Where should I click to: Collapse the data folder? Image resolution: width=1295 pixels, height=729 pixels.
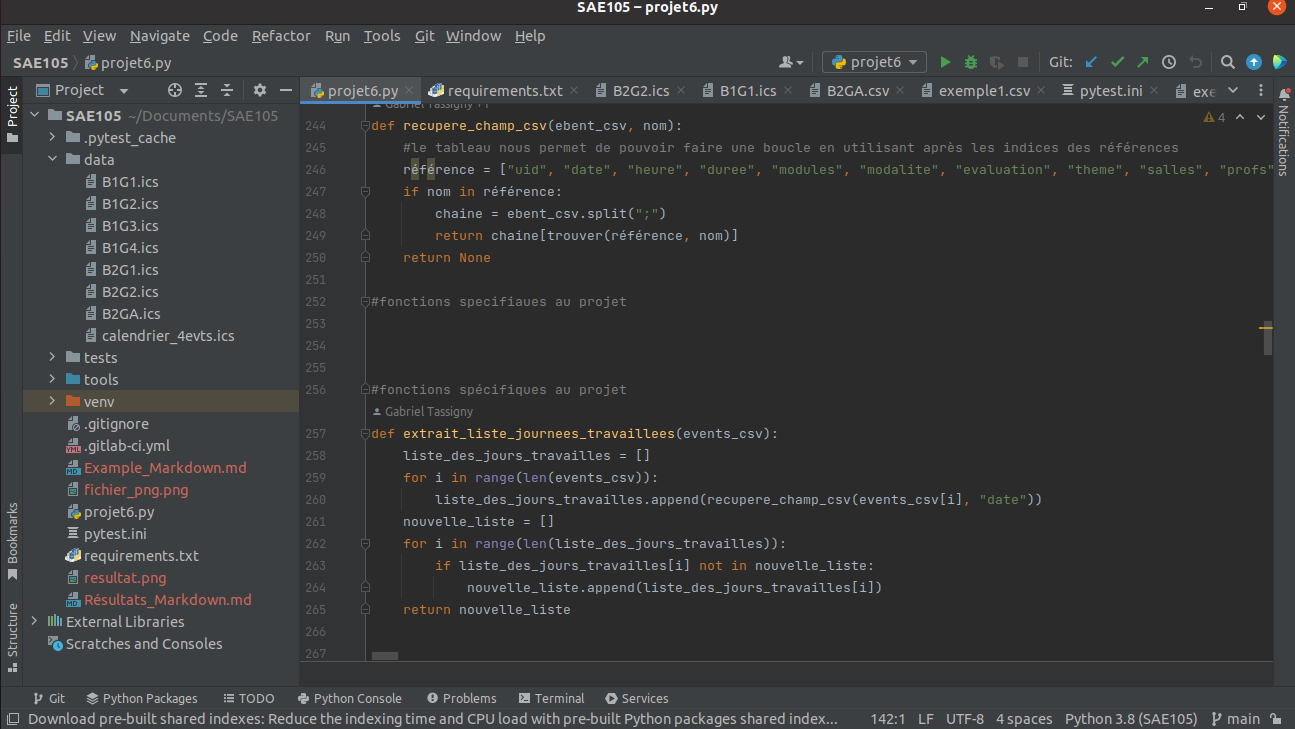tap(52, 160)
